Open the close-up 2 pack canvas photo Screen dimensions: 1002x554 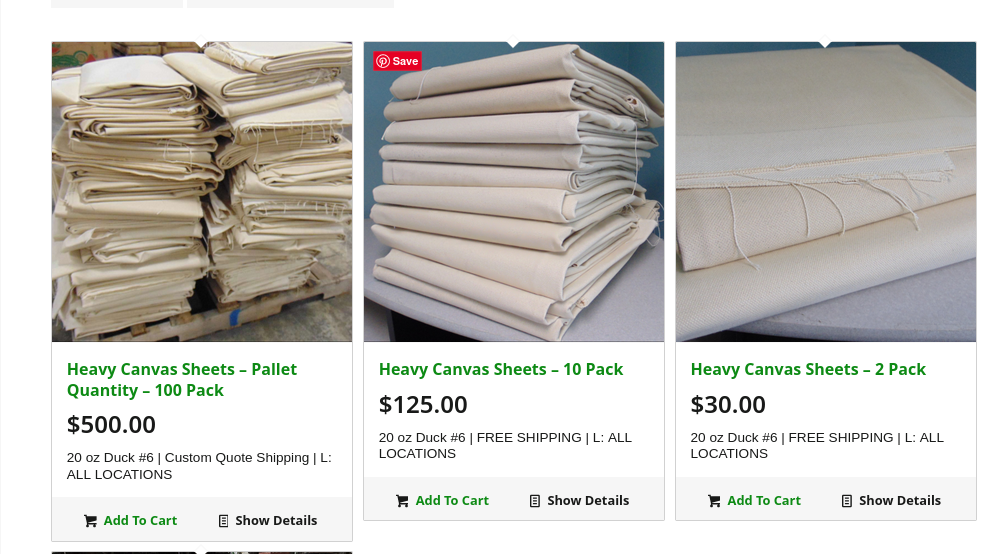(826, 192)
